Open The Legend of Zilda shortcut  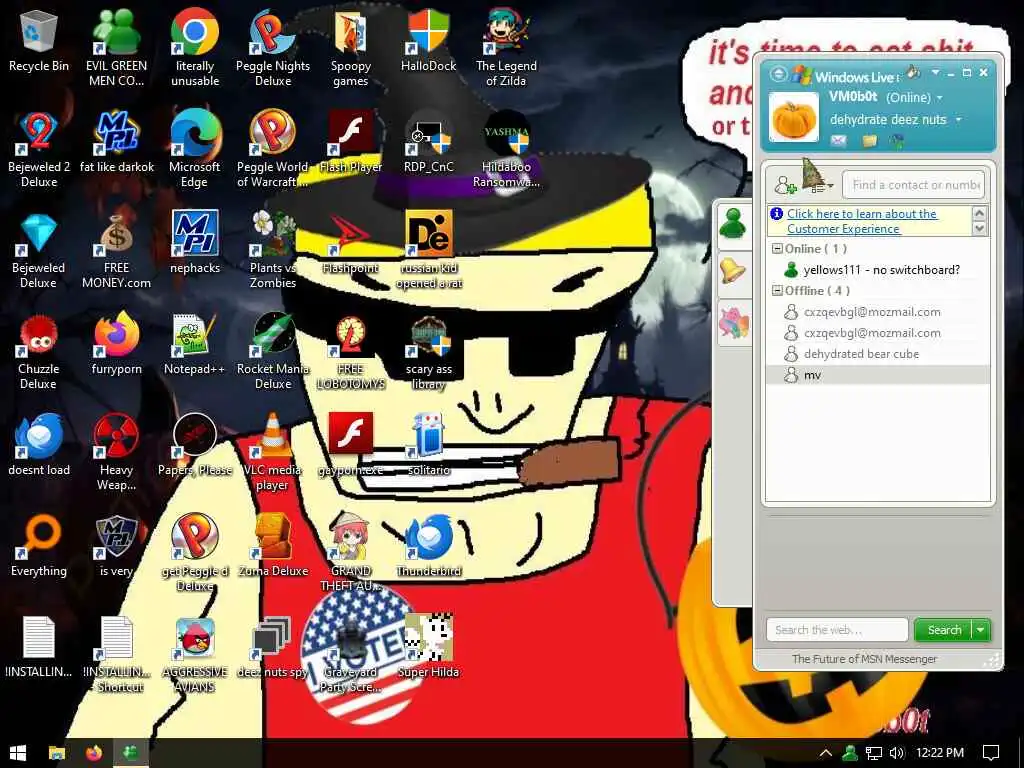pos(506,48)
